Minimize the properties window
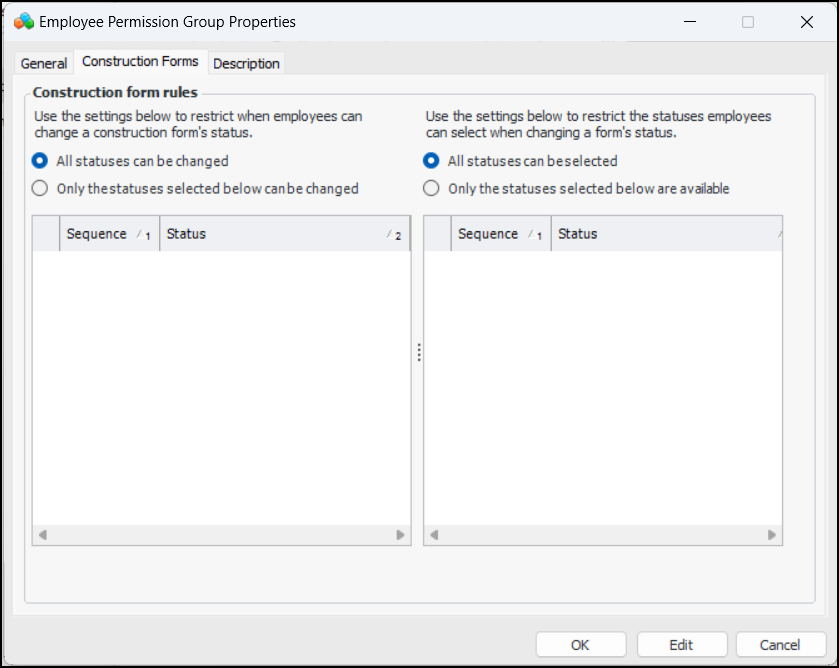This screenshot has width=839, height=668. point(689,22)
